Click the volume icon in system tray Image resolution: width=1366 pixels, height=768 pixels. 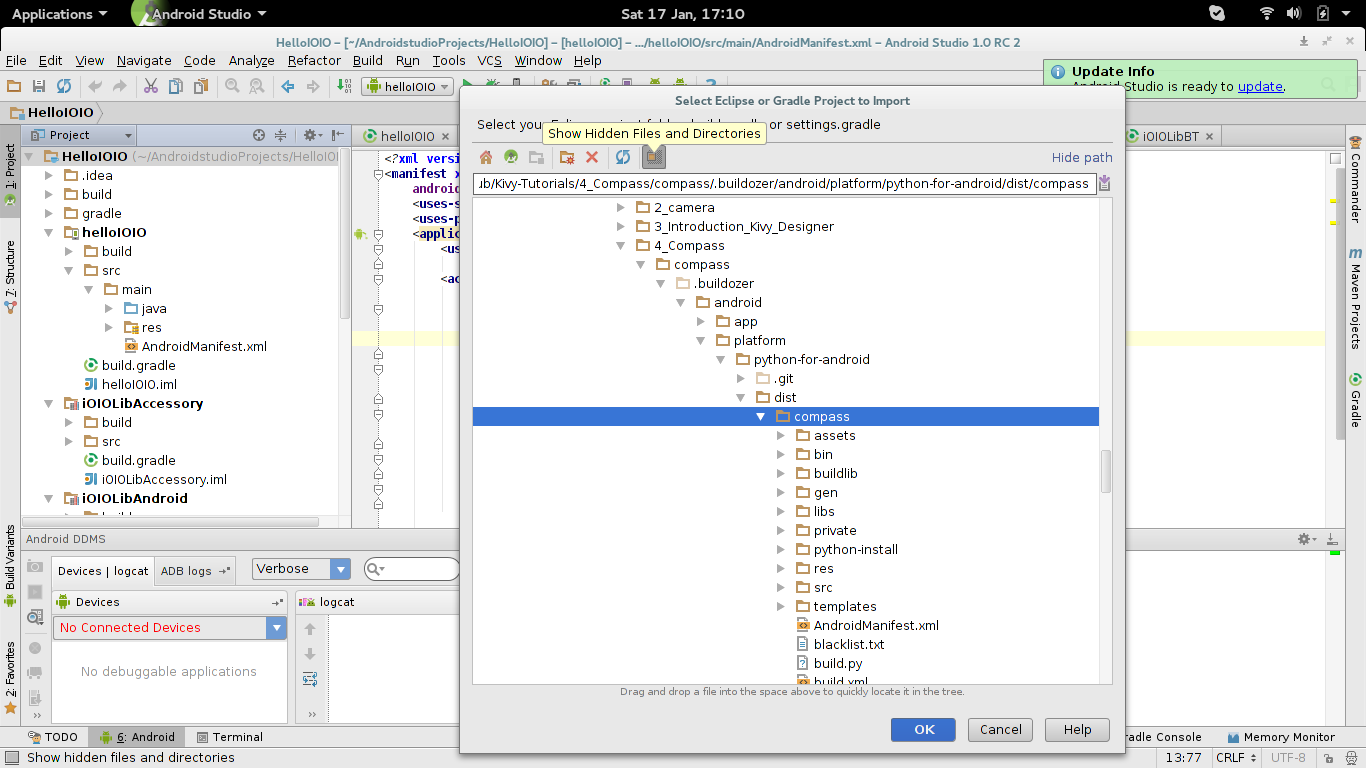(1294, 14)
